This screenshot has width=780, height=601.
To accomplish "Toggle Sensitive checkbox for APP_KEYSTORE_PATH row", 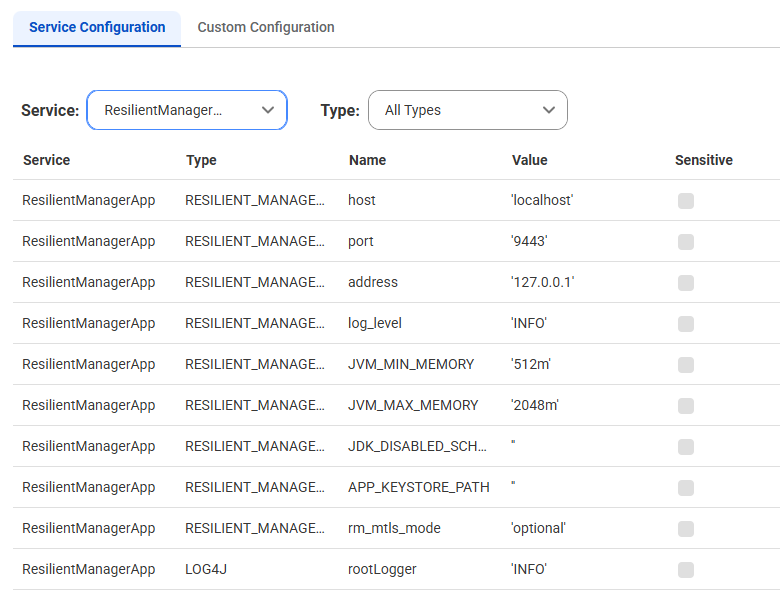I will [685, 488].
